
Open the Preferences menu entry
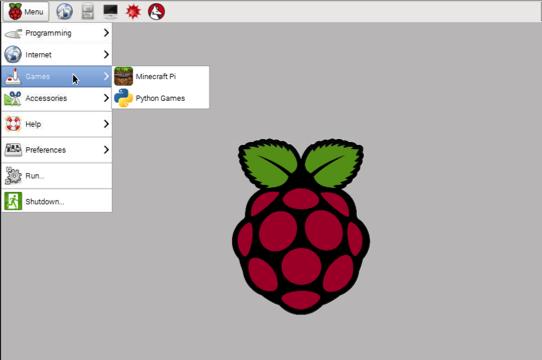(x=56, y=150)
